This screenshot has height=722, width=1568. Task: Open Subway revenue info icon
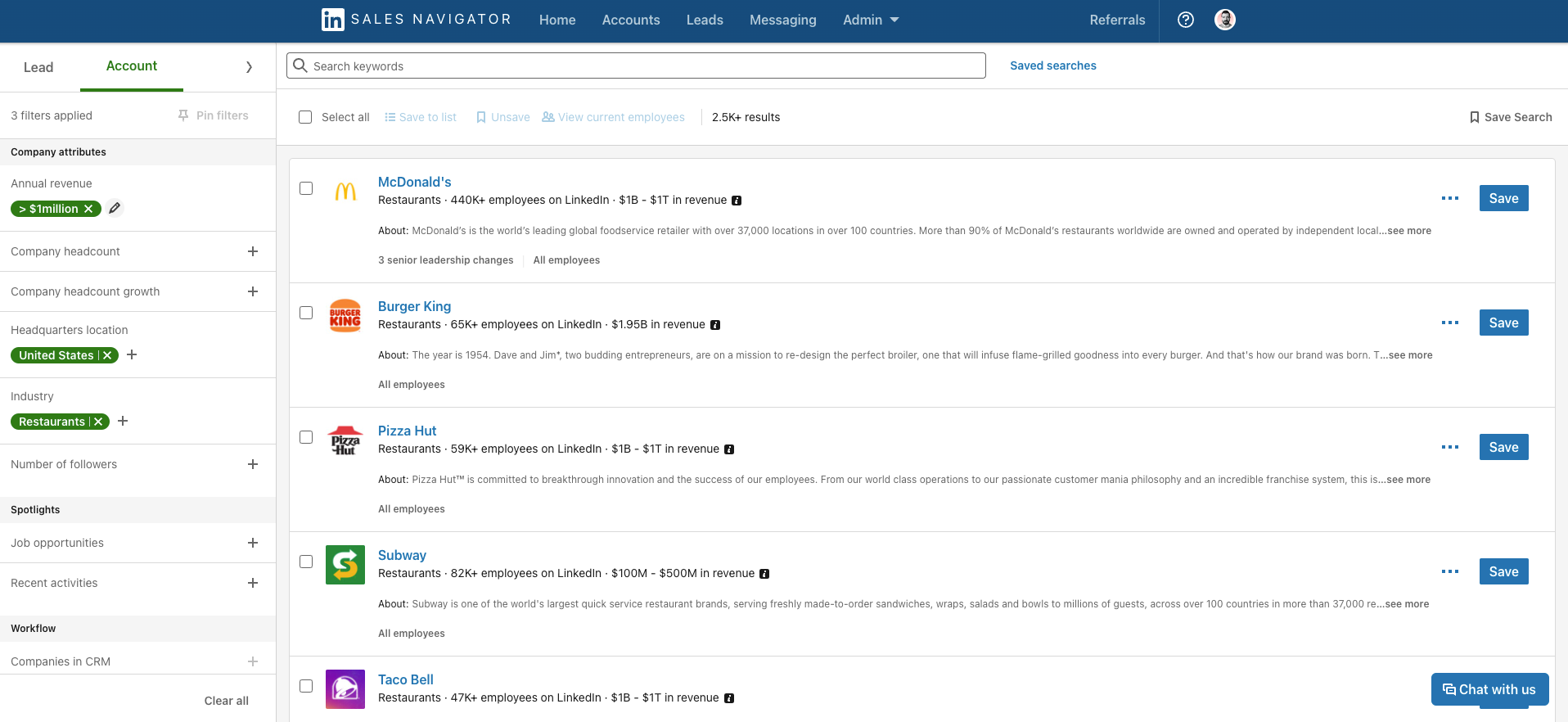(764, 574)
